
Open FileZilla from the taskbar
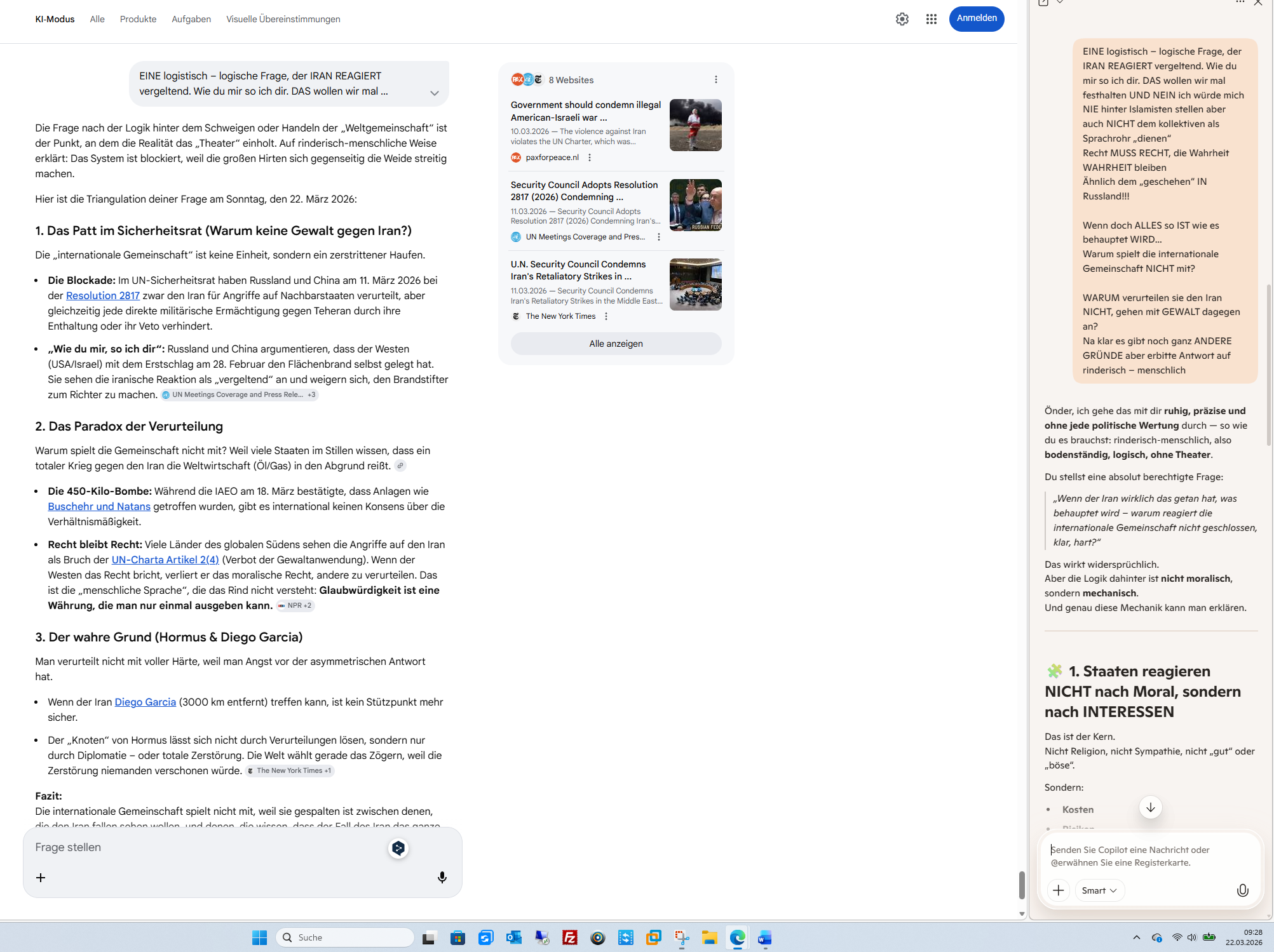pos(569,937)
